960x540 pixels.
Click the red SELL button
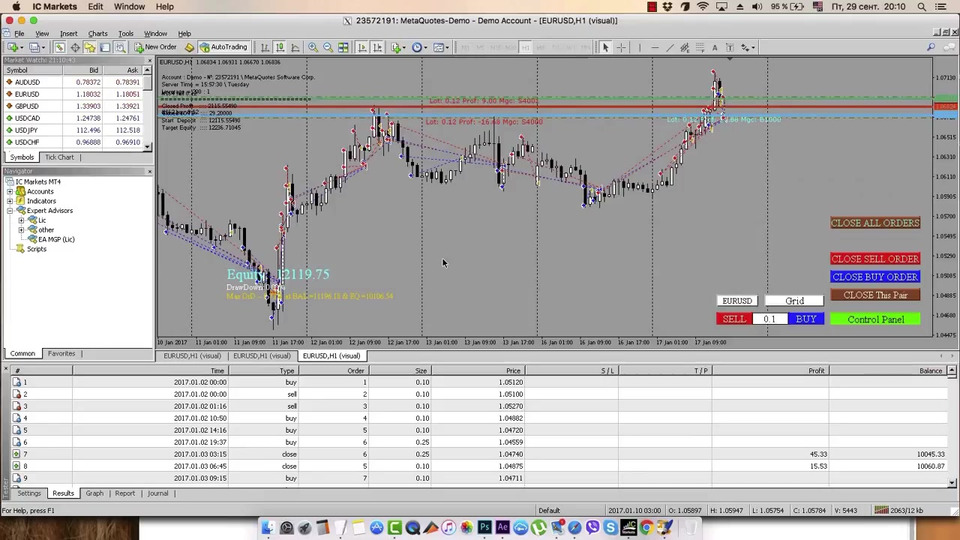[733, 319]
